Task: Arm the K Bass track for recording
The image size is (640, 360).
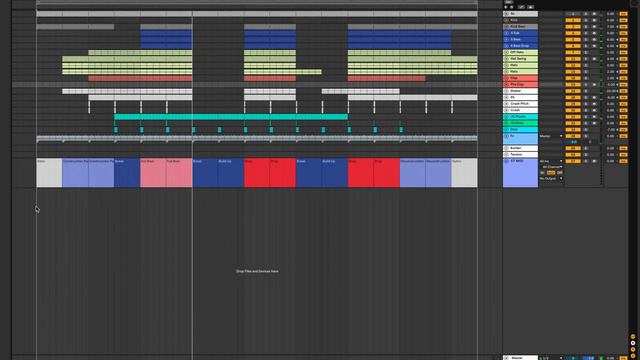Action: point(594,40)
